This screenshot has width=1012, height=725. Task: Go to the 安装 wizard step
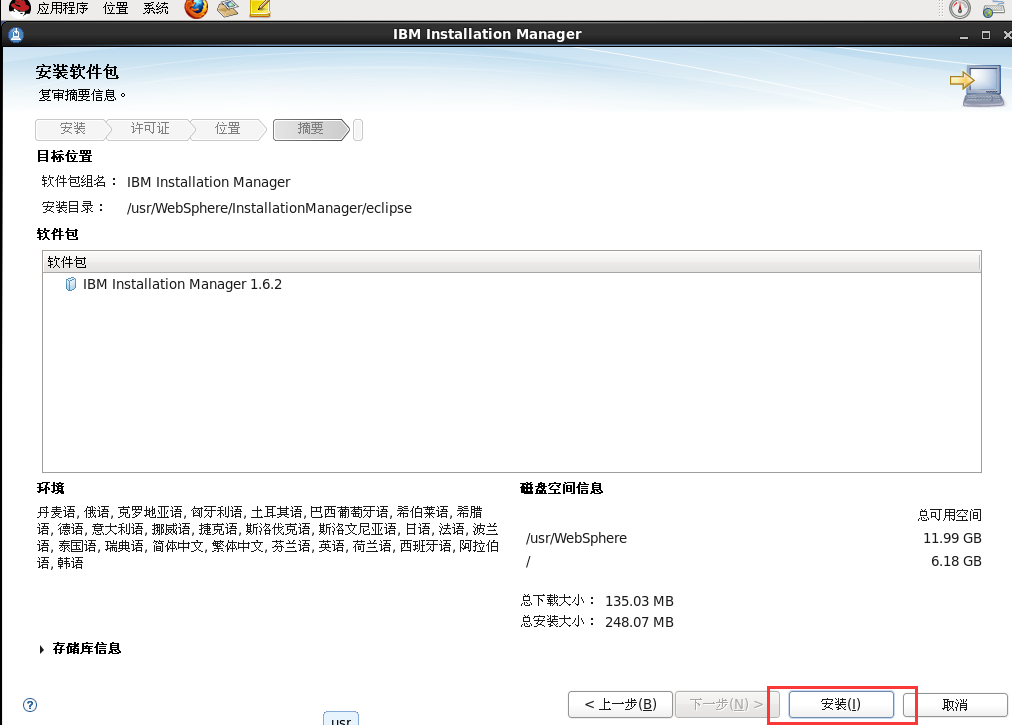[x=72, y=128]
